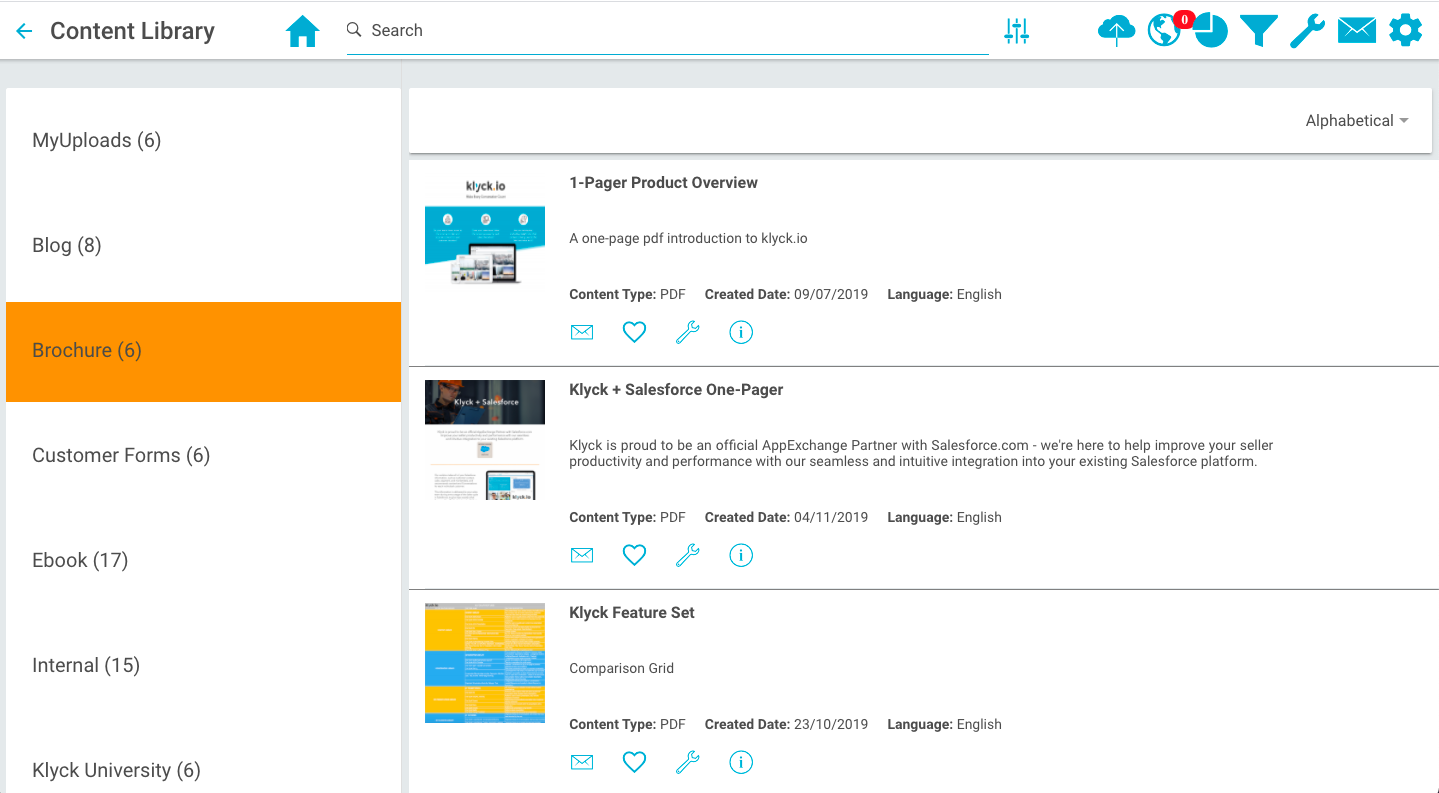Screen dimensions: 1439x793
Task: Go to the home screen icon
Action: [302, 31]
